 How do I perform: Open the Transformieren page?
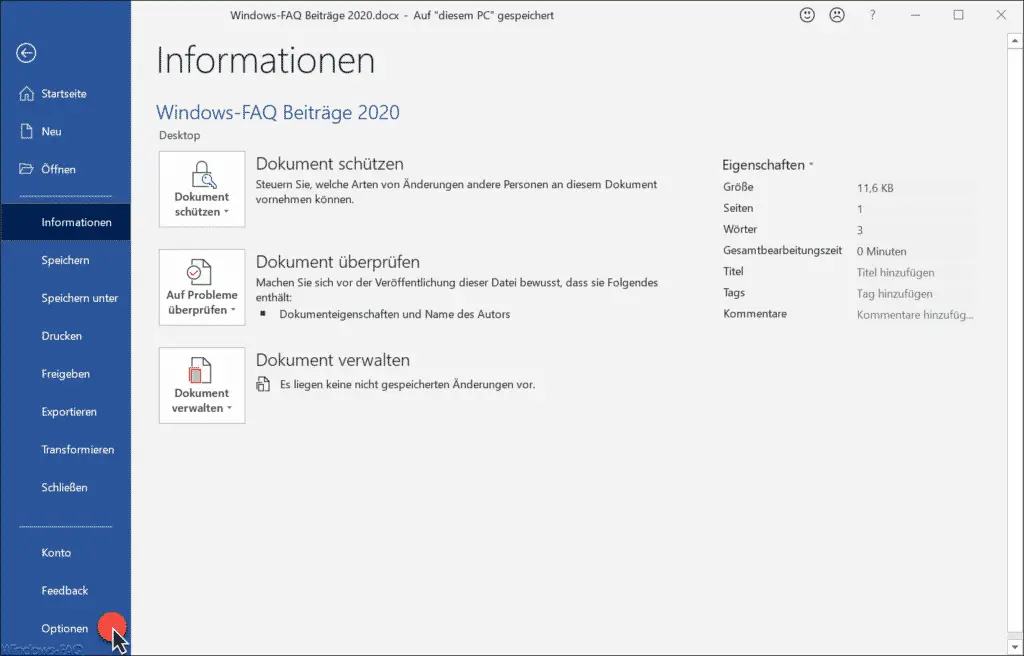pos(65,450)
